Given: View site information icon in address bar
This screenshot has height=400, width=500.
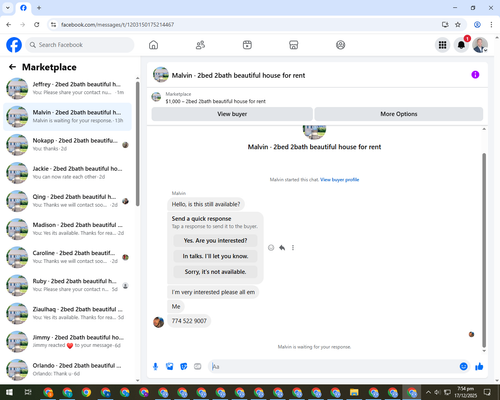Looking at the screenshot, I should pyautogui.click(x=53, y=24).
